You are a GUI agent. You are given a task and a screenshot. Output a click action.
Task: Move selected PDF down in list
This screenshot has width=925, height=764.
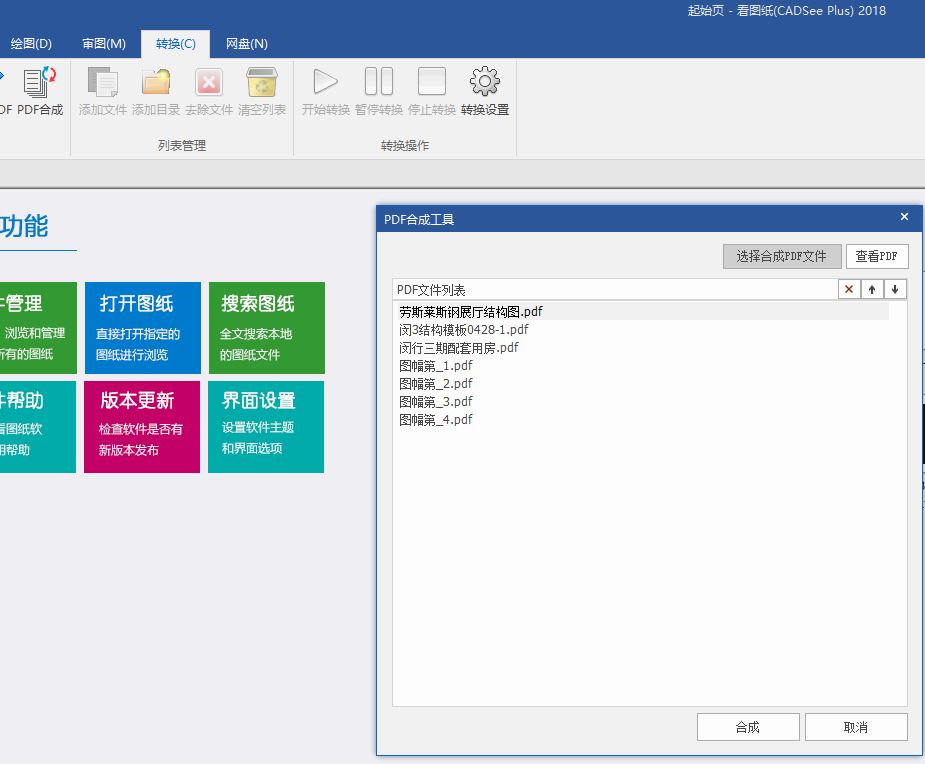pyautogui.click(x=895, y=289)
